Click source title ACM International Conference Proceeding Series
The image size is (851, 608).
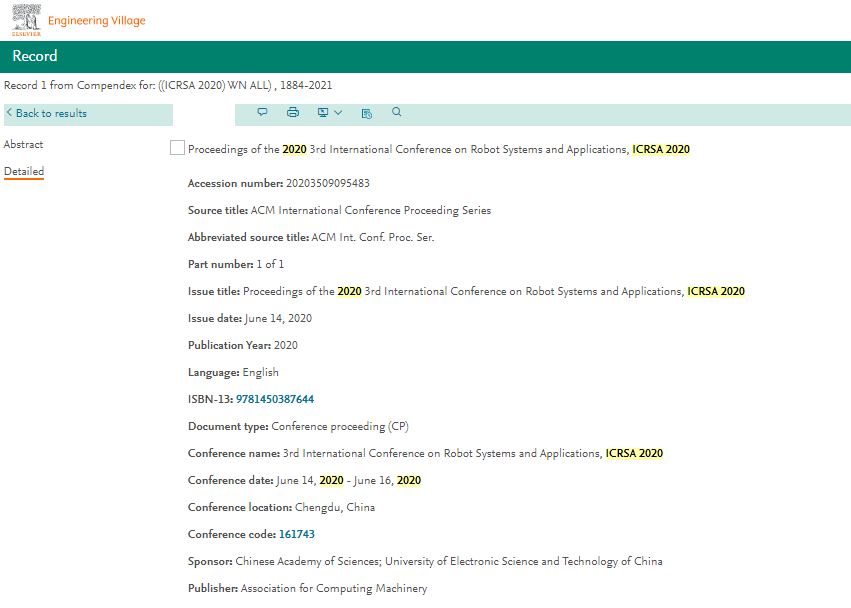tap(371, 211)
